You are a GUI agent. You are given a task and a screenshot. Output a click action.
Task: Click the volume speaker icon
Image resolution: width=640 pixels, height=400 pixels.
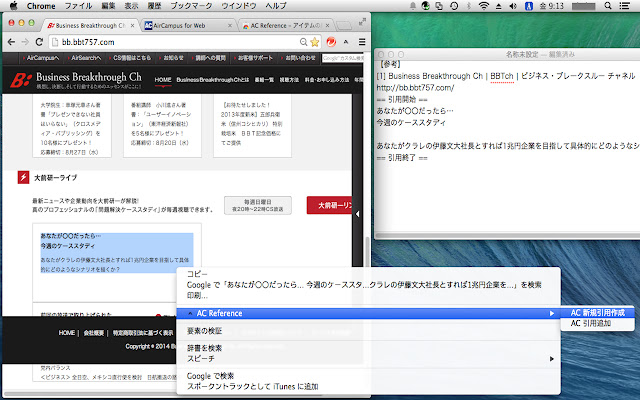513,6
